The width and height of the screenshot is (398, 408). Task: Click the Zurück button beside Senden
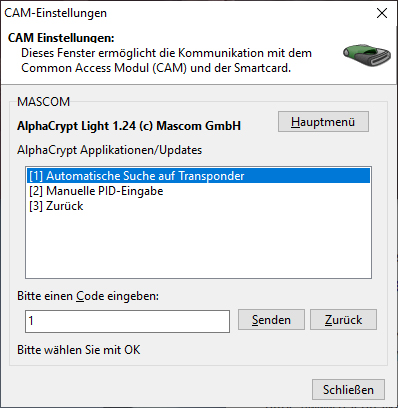click(343, 320)
